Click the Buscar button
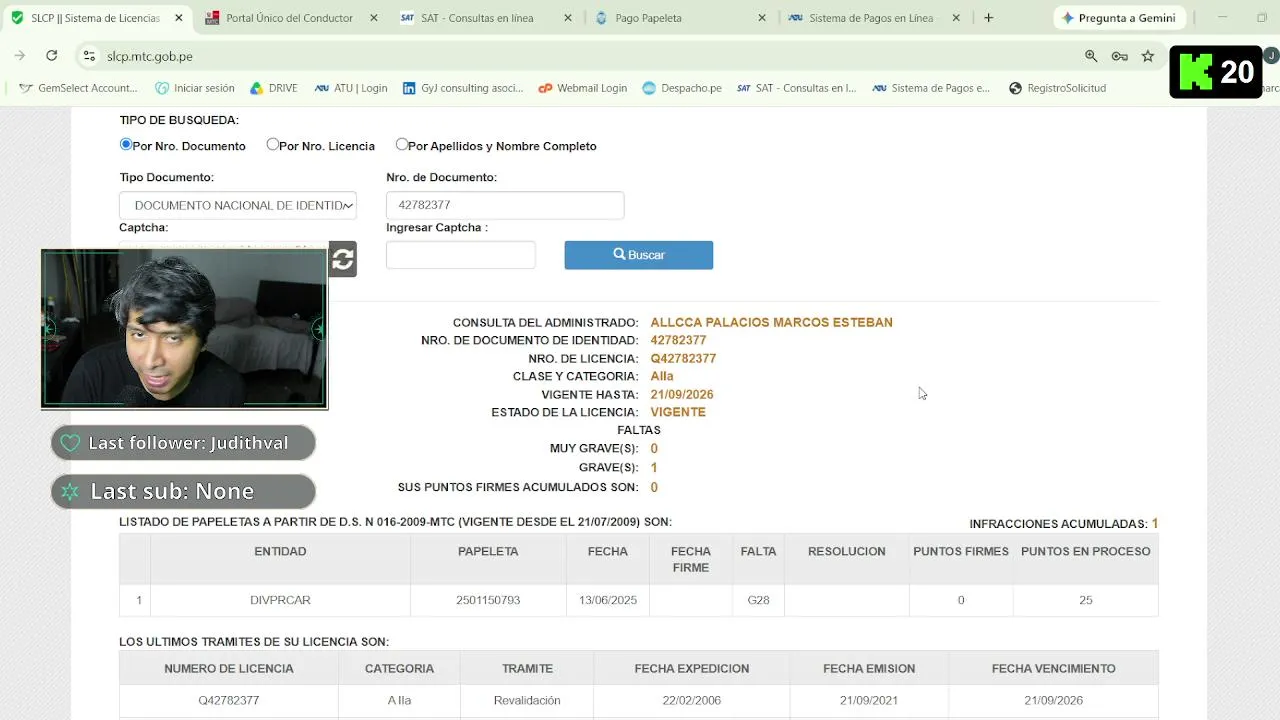 (638, 255)
